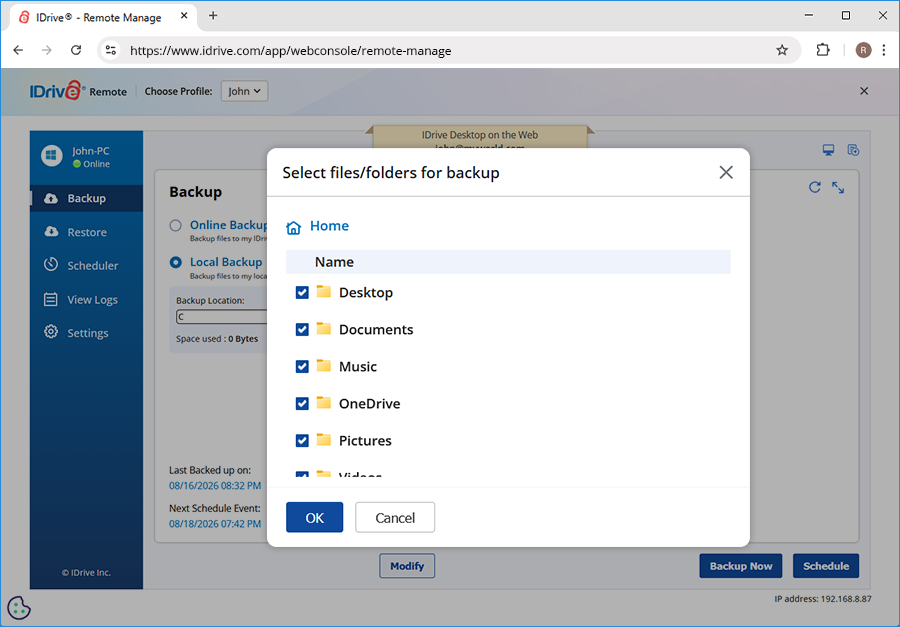The height and width of the screenshot is (627, 900).
Task: Click the Documents folder icon
Action: (x=324, y=328)
